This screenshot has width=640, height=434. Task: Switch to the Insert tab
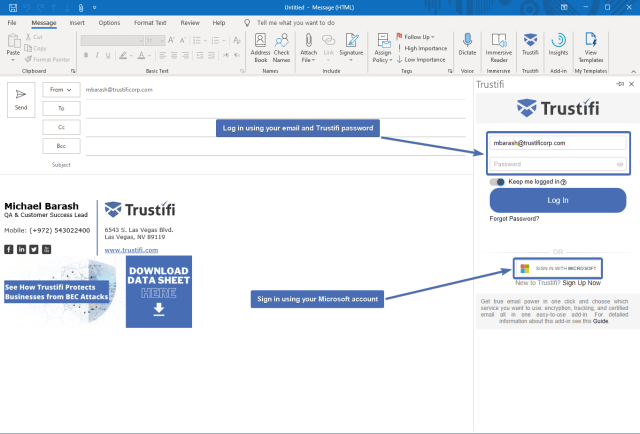77,23
